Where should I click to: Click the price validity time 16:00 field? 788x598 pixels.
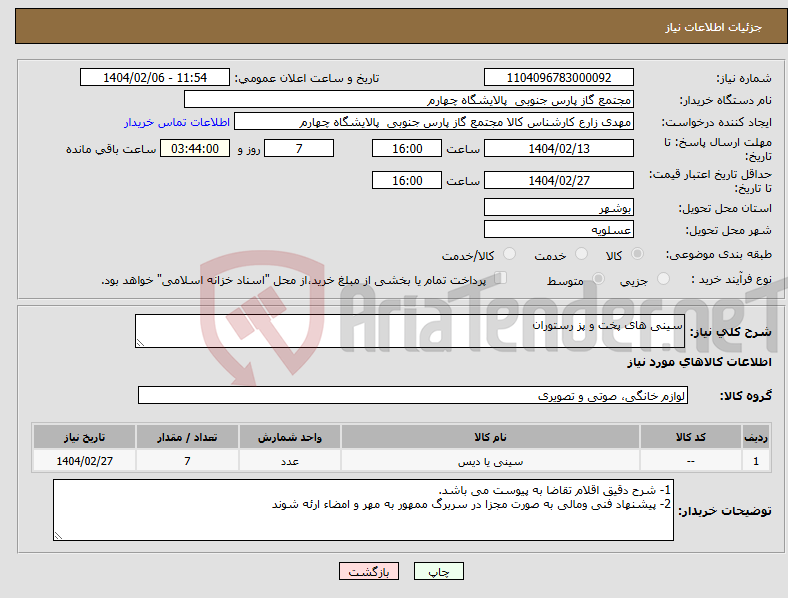pos(407,180)
